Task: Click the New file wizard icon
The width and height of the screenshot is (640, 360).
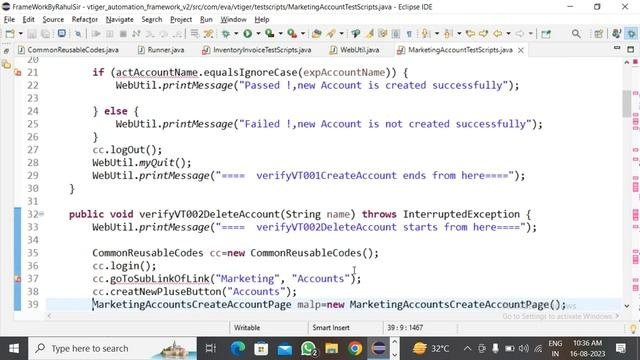Action: 10,34
